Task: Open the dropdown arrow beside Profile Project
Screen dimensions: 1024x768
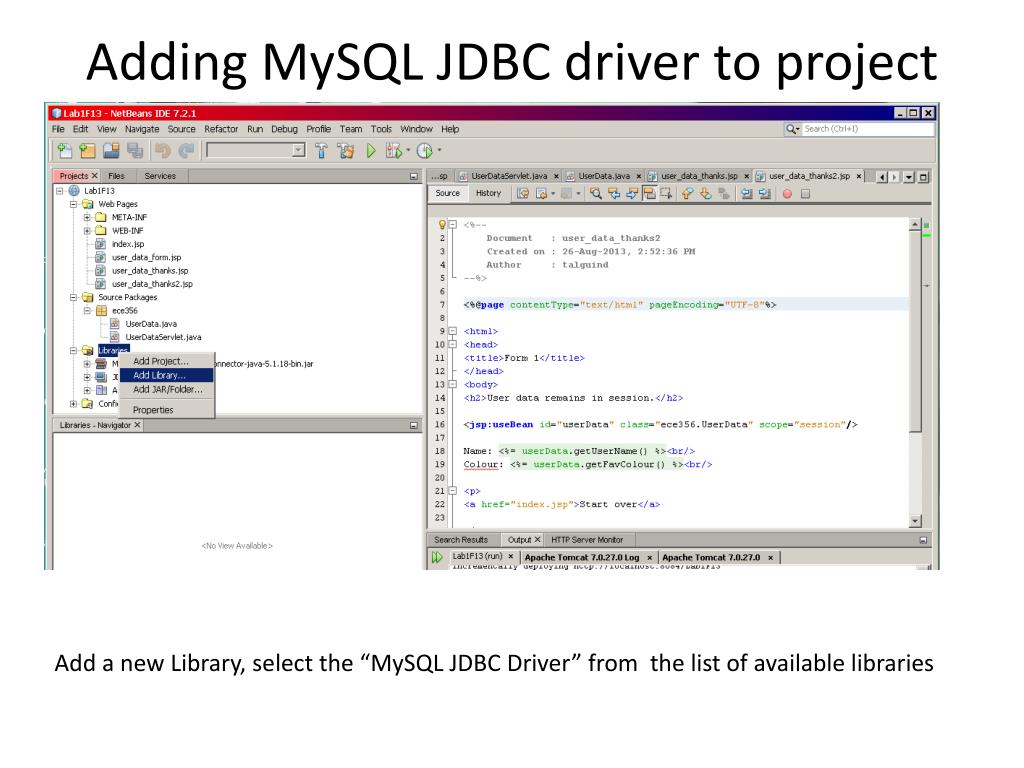Action: point(440,150)
